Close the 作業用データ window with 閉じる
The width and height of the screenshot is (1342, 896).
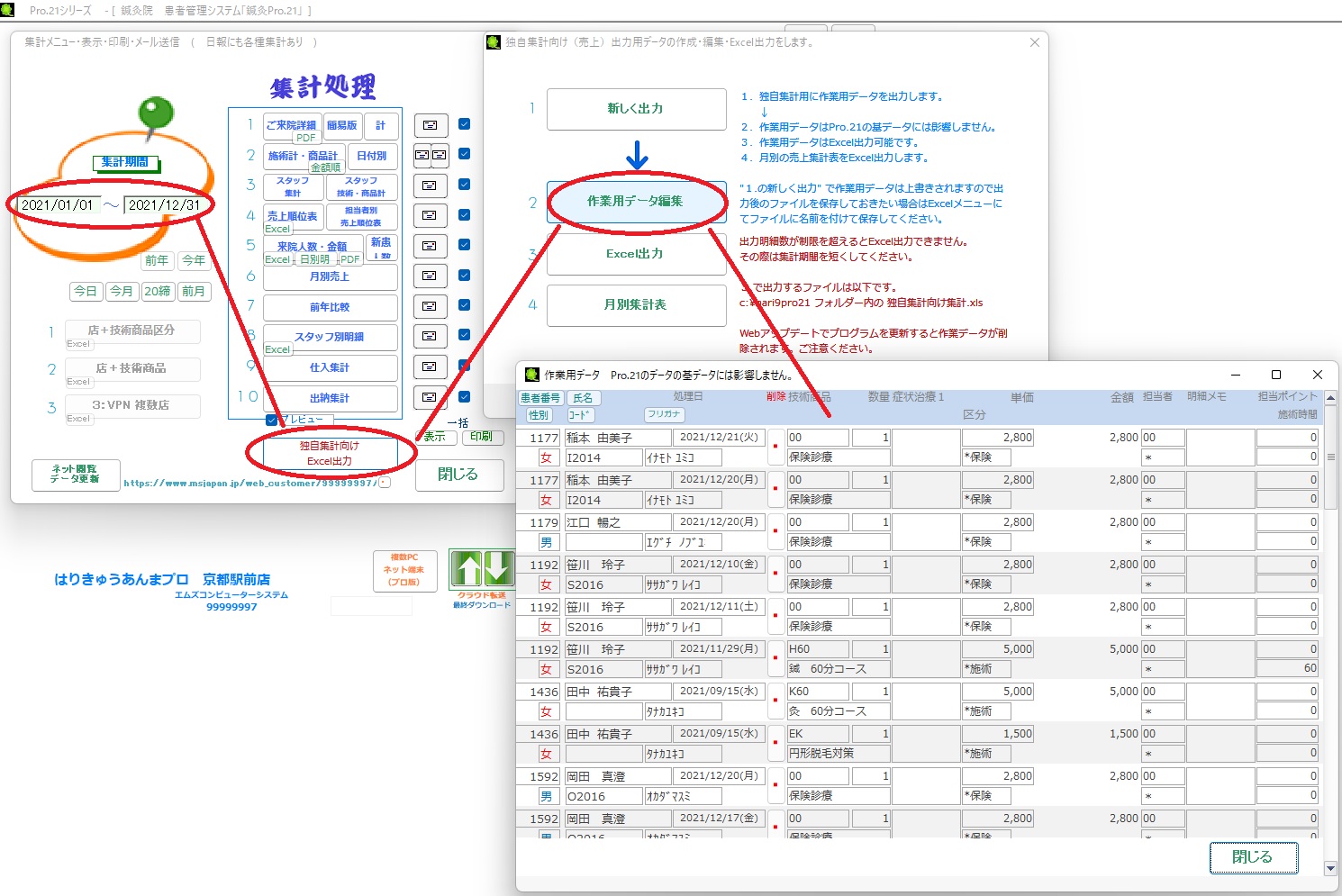tap(1253, 857)
